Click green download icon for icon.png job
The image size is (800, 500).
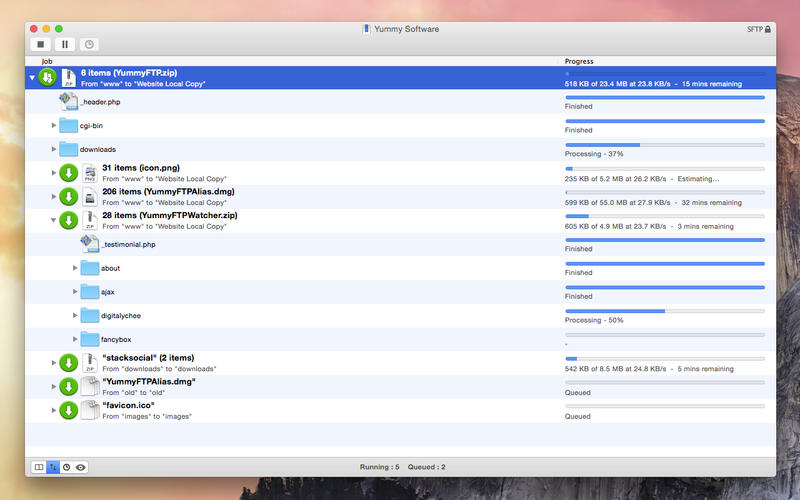pyautogui.click(x=69, y=173)
